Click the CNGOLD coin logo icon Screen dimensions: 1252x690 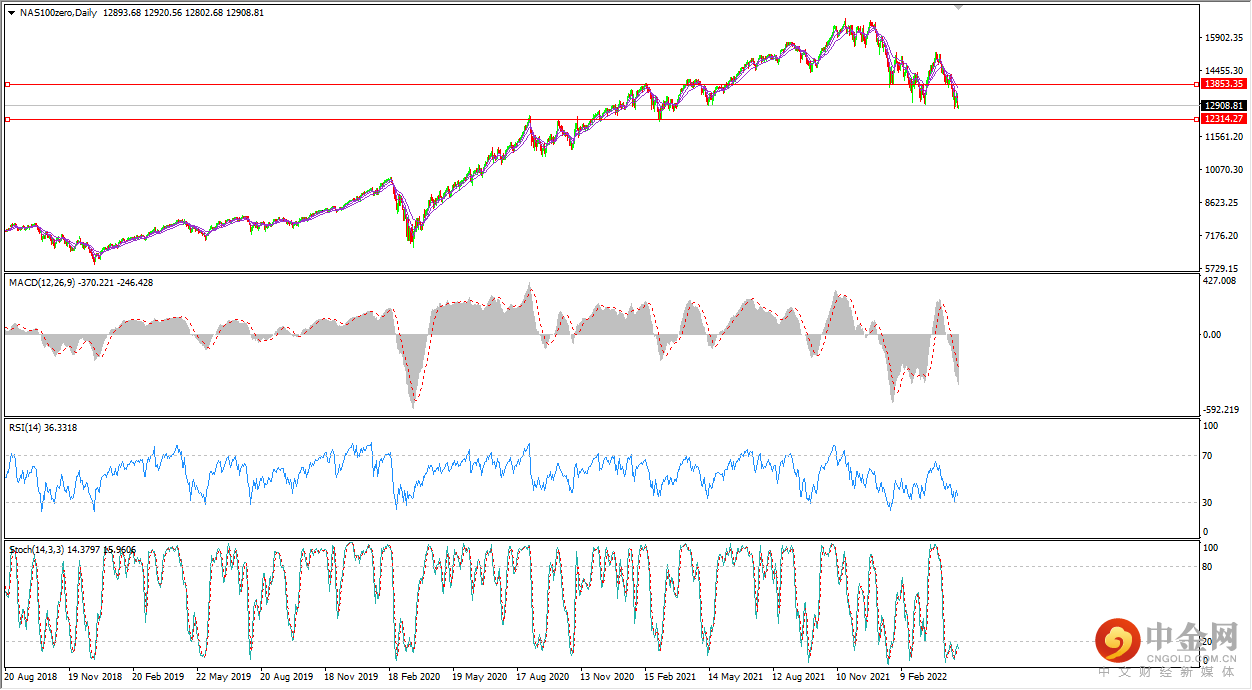1119,640
